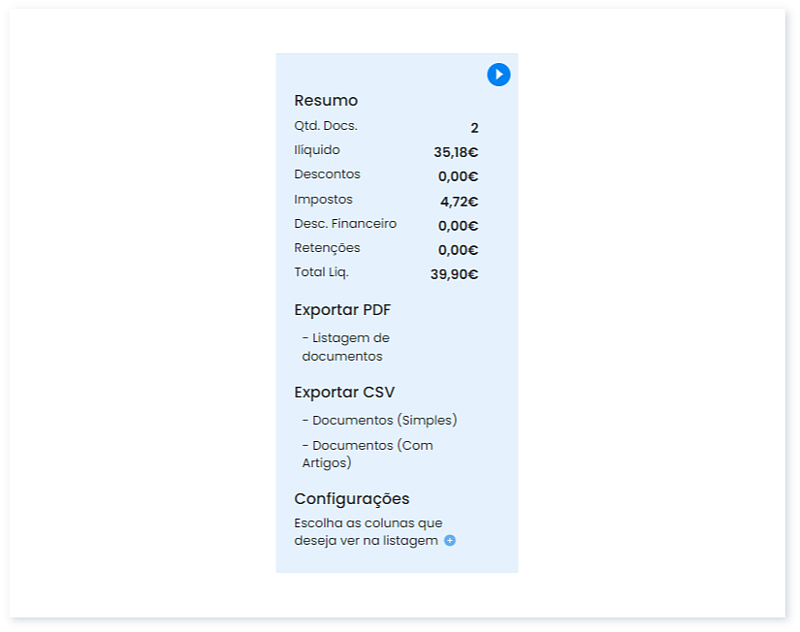Click the blue arrow icon to collapse panel
Viewport: 800px width, 632px height.
click(499, 75)
